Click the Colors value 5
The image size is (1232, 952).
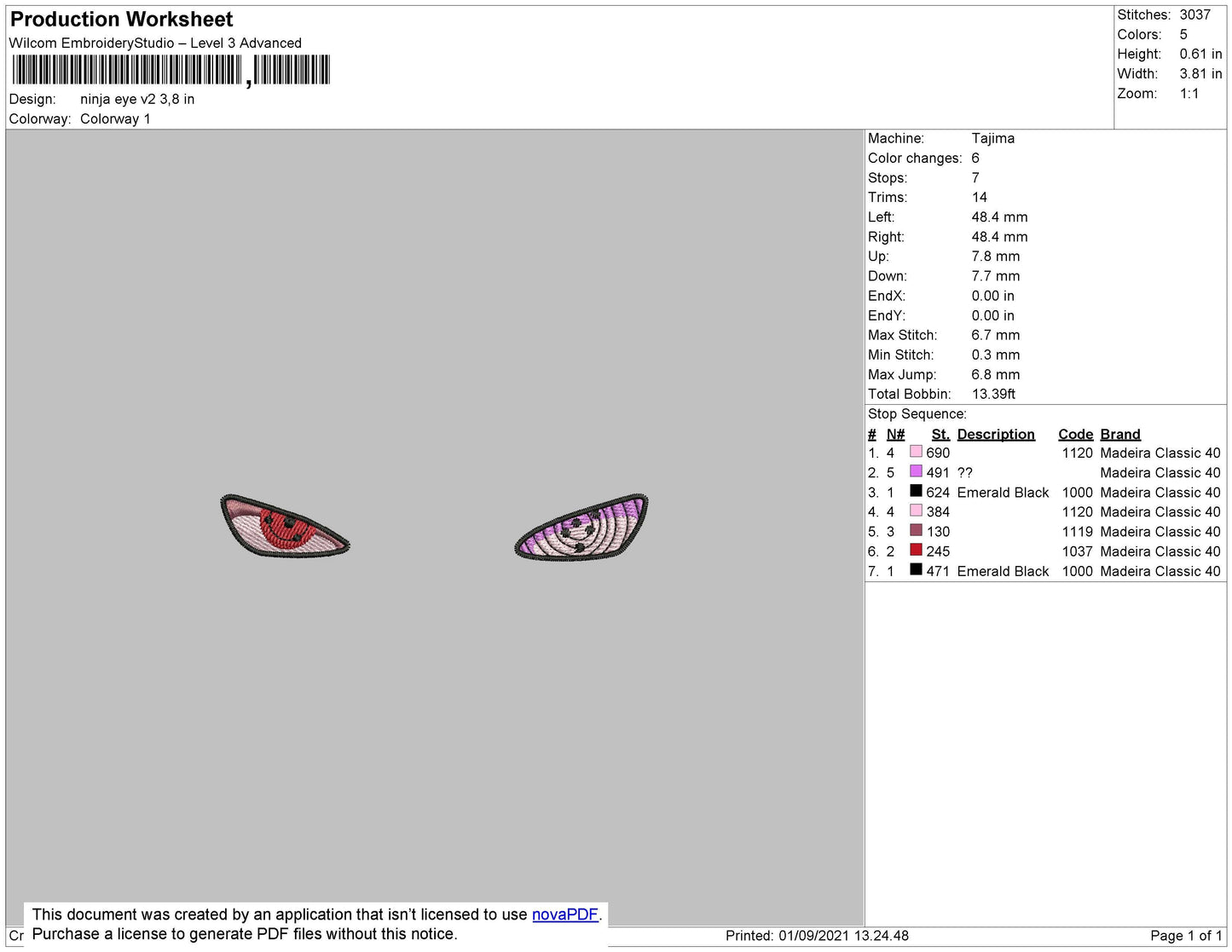1183,34
